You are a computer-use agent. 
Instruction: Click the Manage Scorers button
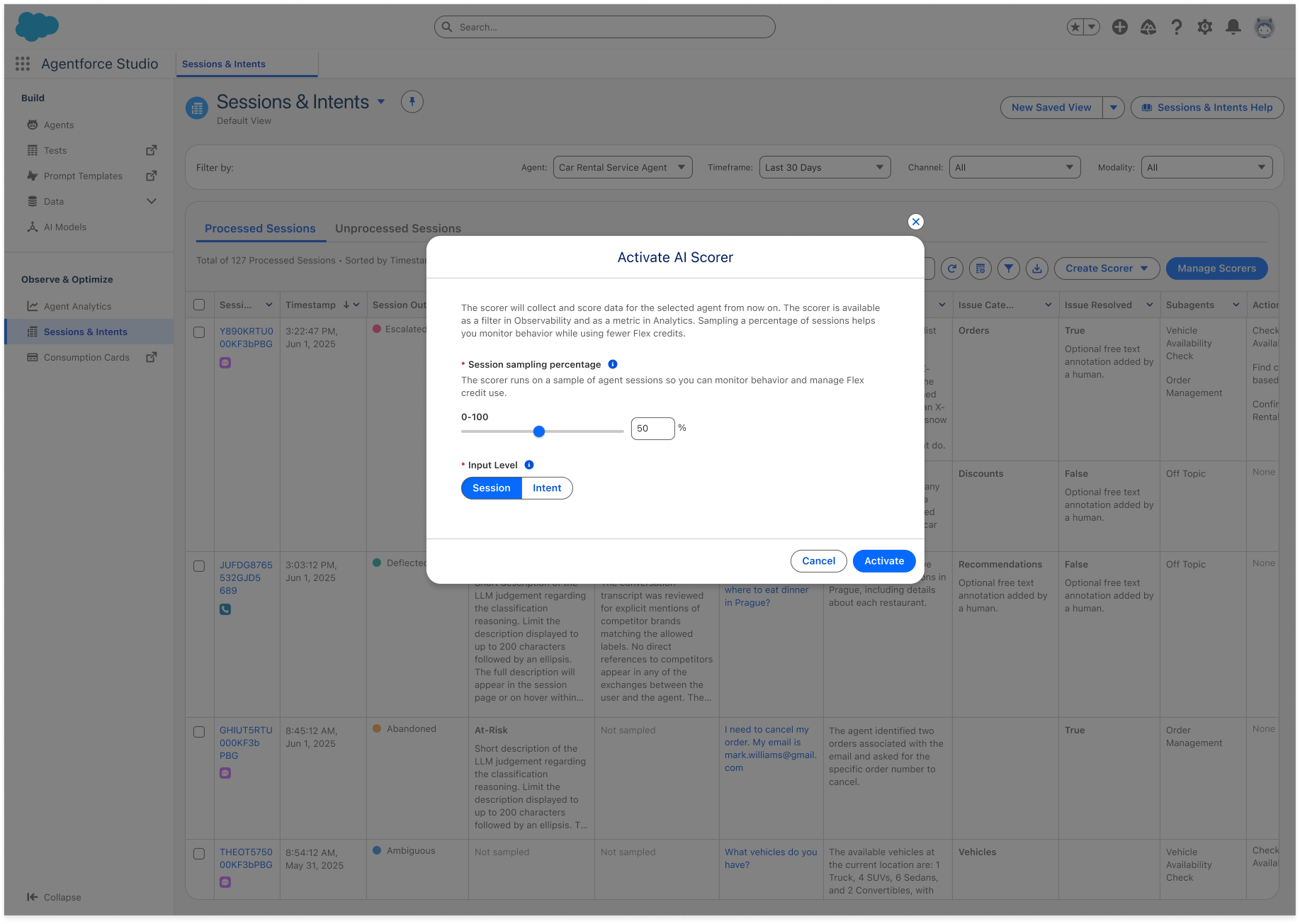[x=1216, y=269]
